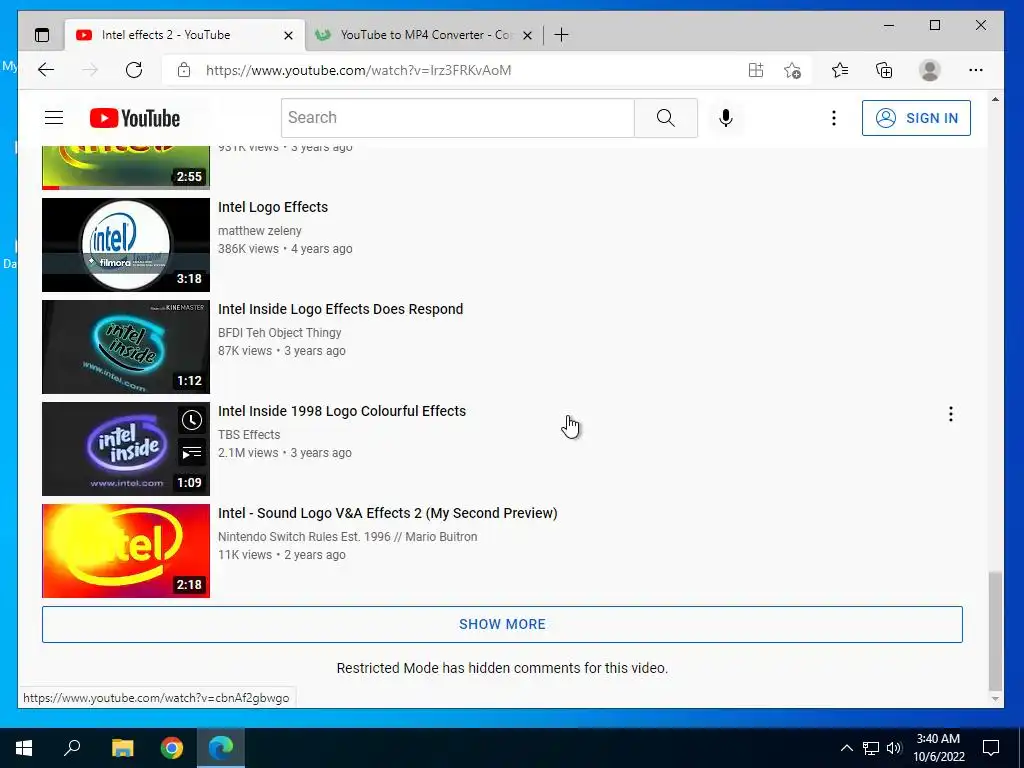Open the Collections icon
The height and width of the screenshot is (768, 1024).
click(x=884, y=70)
